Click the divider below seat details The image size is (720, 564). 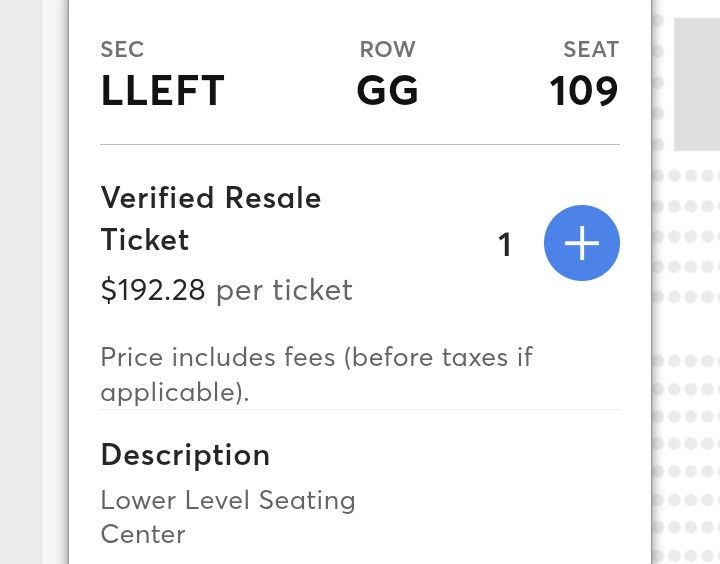[x=360, y=145]
